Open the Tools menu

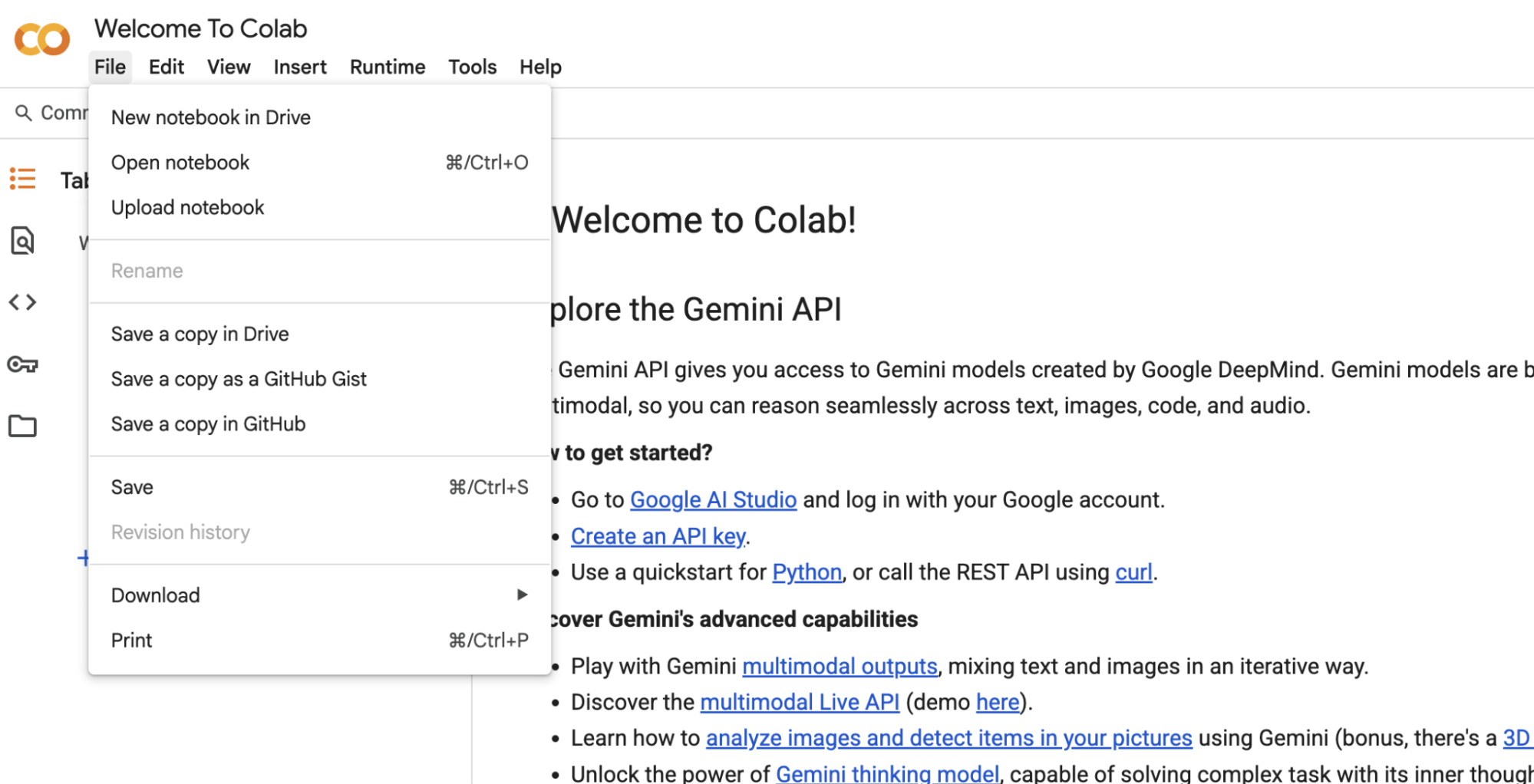(472, 68)
